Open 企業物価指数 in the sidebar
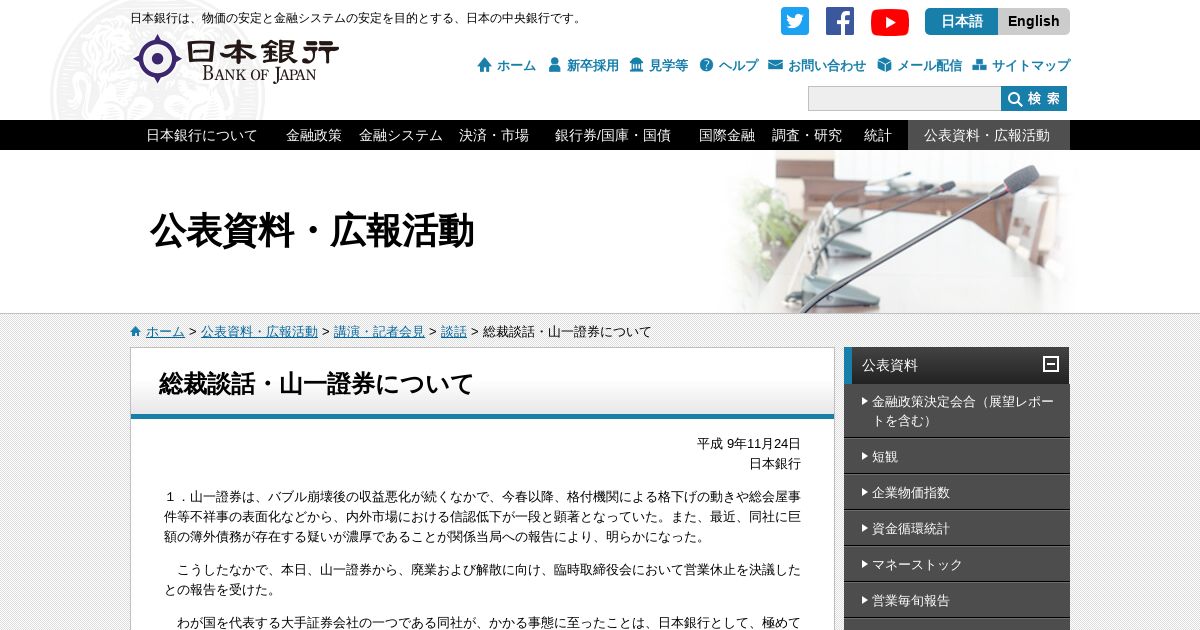 tap(957, 492)
